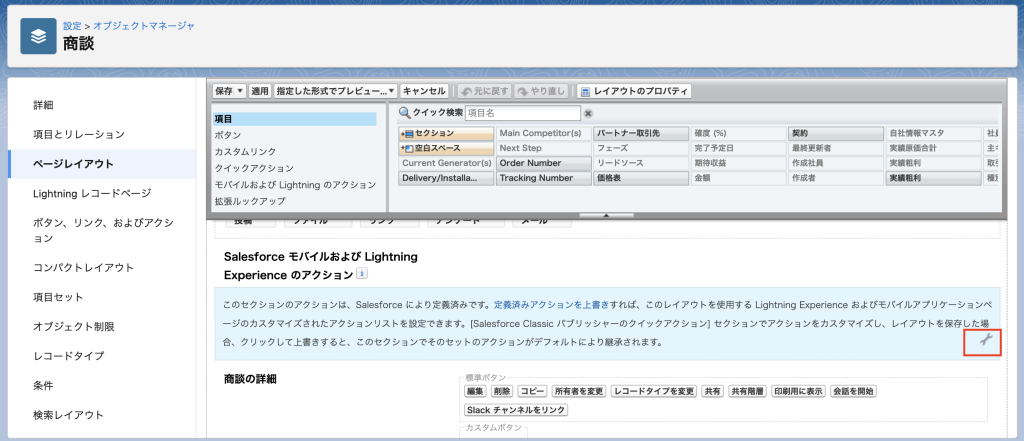Click the 作成社員 palette field
Screen dimensions: 1024x441
835,163
